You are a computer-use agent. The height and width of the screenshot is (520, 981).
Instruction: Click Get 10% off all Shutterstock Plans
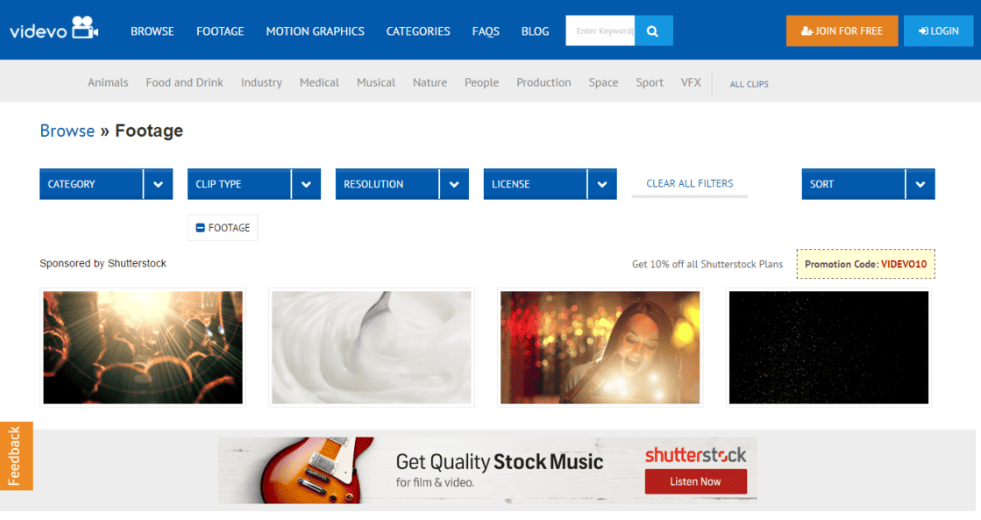pos(707,264)
